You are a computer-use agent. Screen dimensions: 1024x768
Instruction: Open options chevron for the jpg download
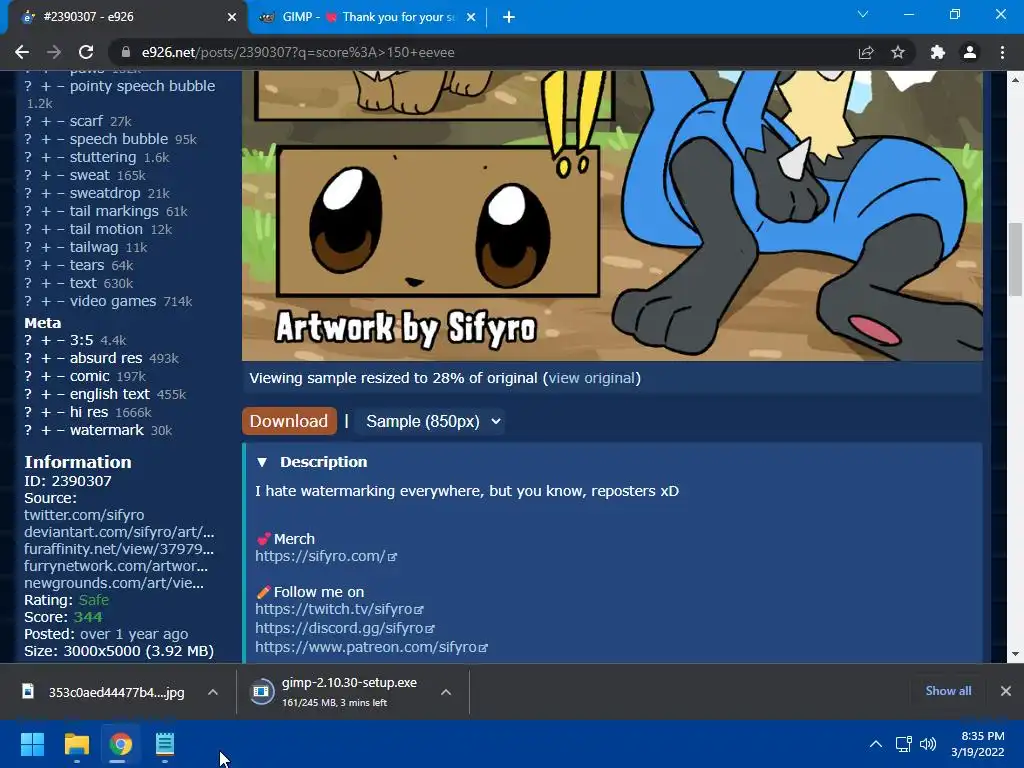(x=213, y=692)
